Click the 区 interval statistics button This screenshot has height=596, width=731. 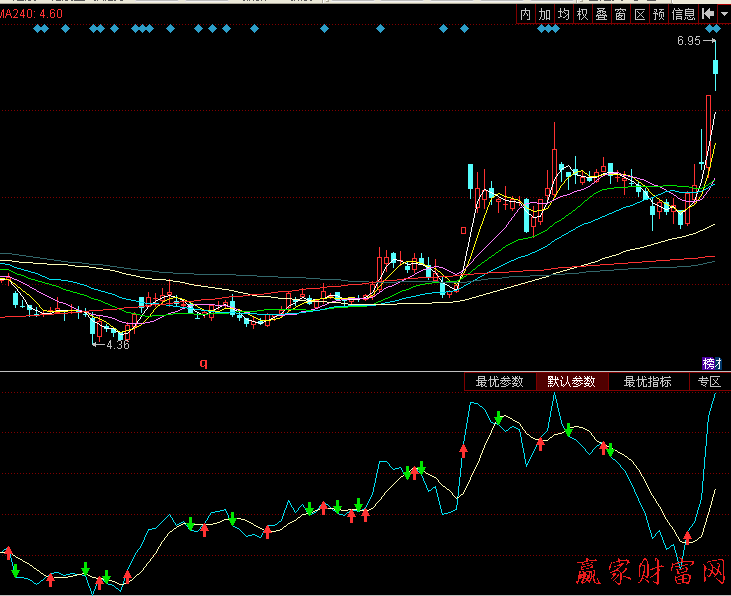coord(640,14)
